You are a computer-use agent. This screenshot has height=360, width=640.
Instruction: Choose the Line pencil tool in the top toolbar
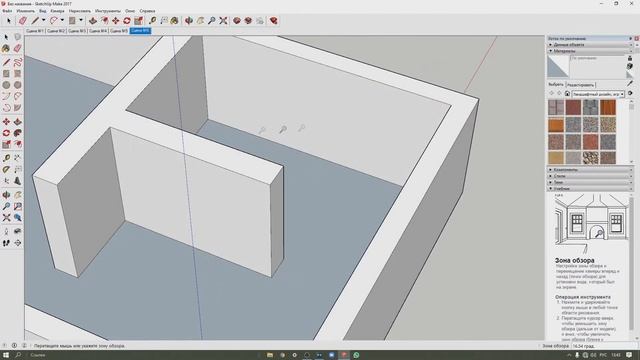click(x=35, y=20)
